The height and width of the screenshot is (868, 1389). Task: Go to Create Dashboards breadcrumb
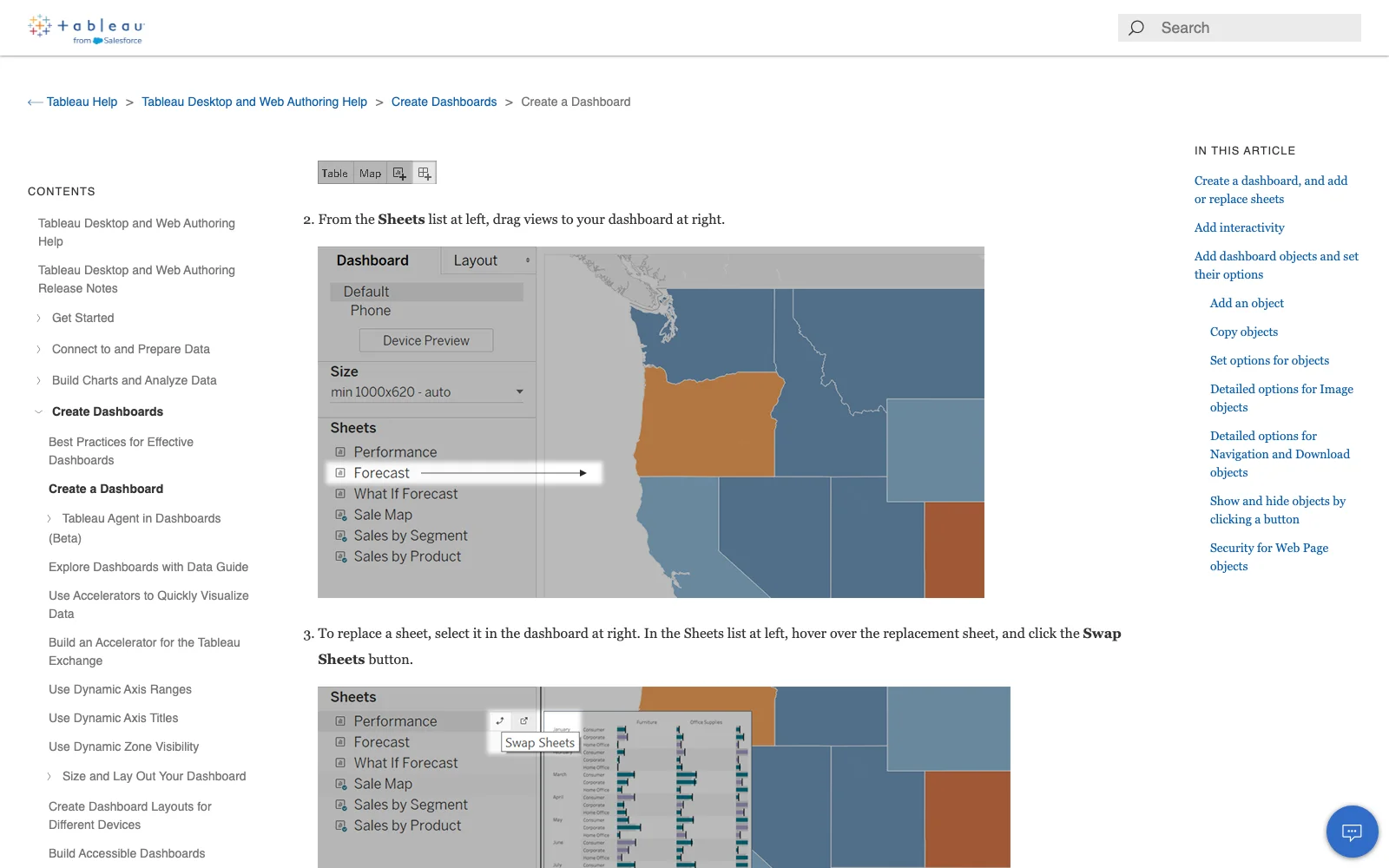tap(444, 102)
